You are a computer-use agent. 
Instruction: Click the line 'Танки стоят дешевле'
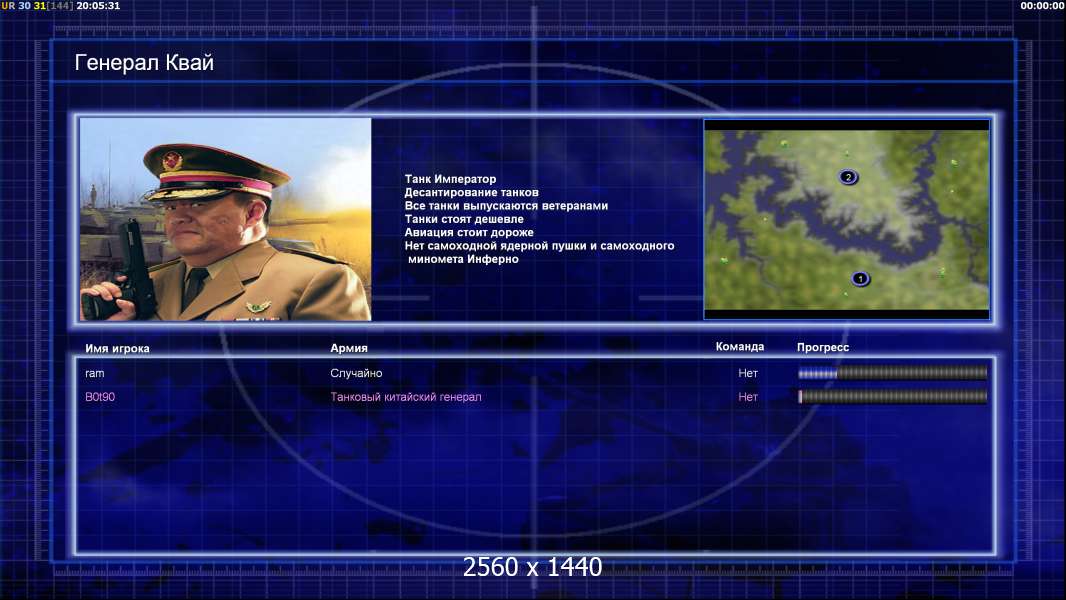[464, 219]
